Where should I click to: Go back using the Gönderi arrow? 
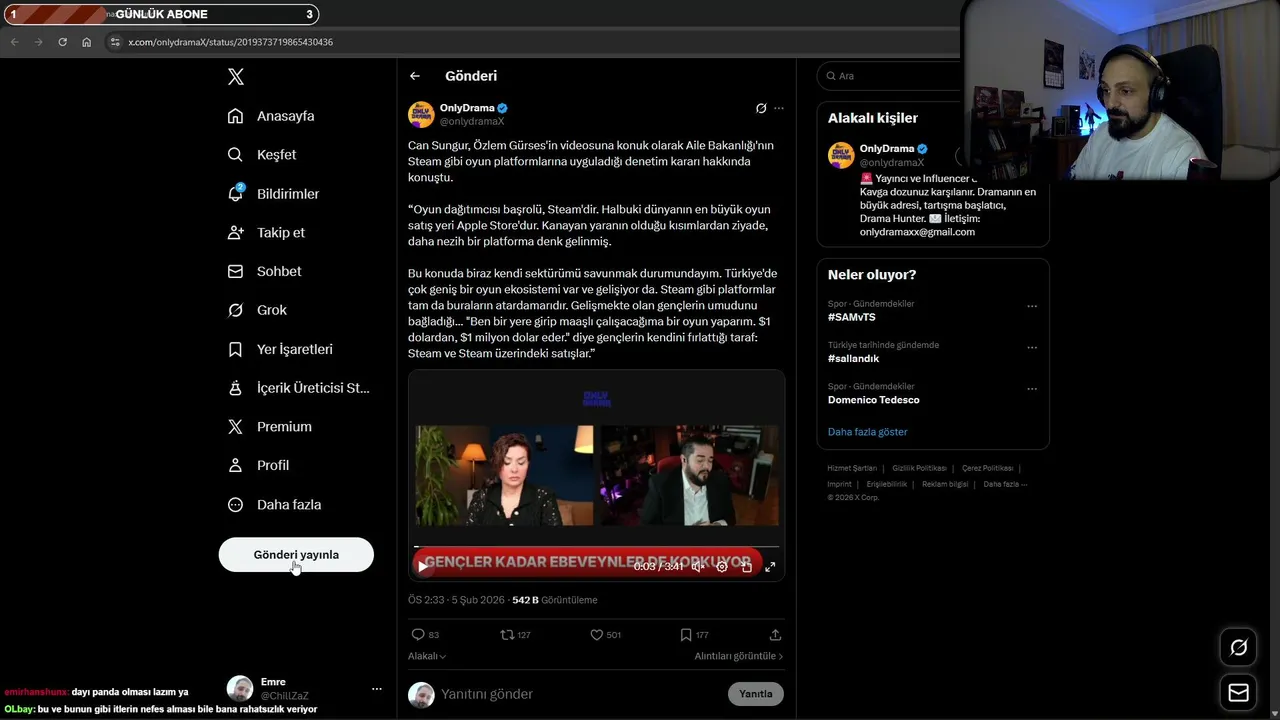pos(415,76)
